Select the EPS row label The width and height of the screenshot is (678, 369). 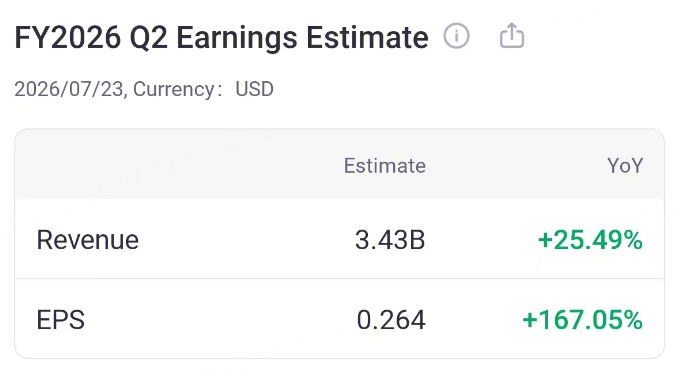61,320
